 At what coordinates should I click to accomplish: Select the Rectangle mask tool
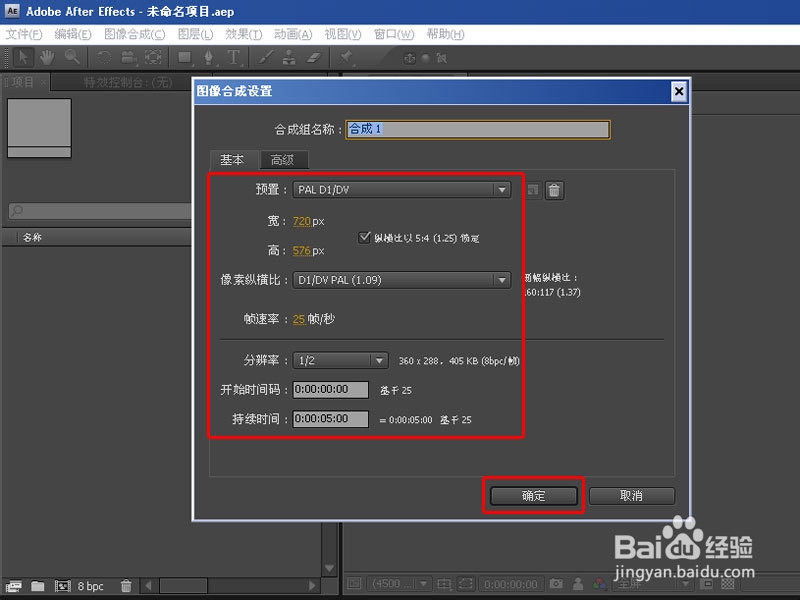click(185, 57)
